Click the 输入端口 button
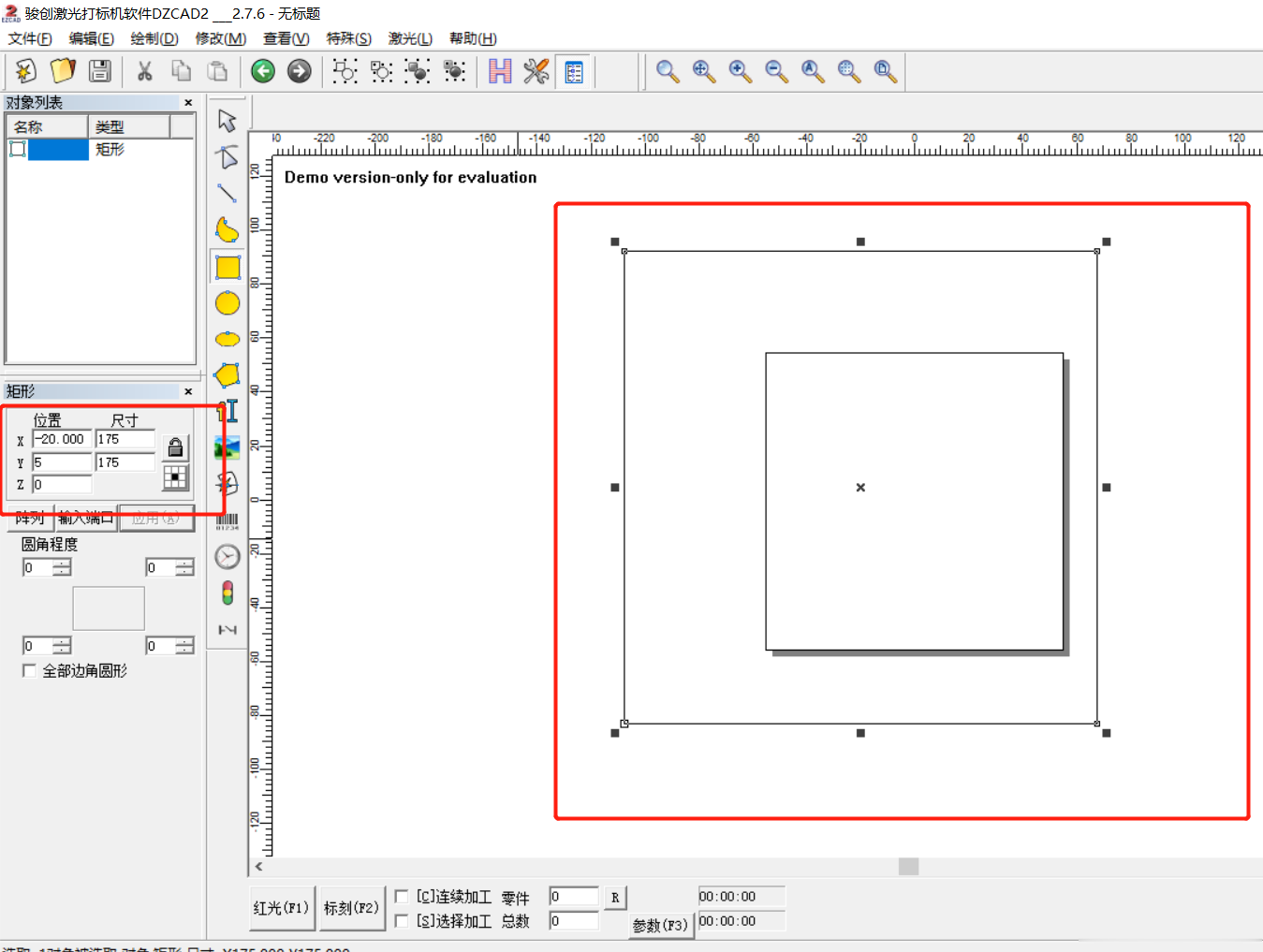Screen dimensions: 1263x952 pos(86,518)
